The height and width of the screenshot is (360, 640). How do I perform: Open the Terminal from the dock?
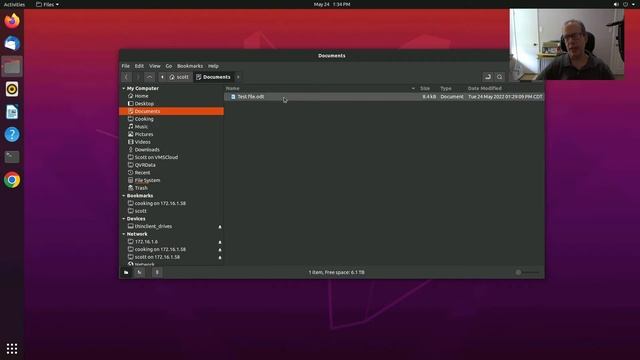coord(12,157)
